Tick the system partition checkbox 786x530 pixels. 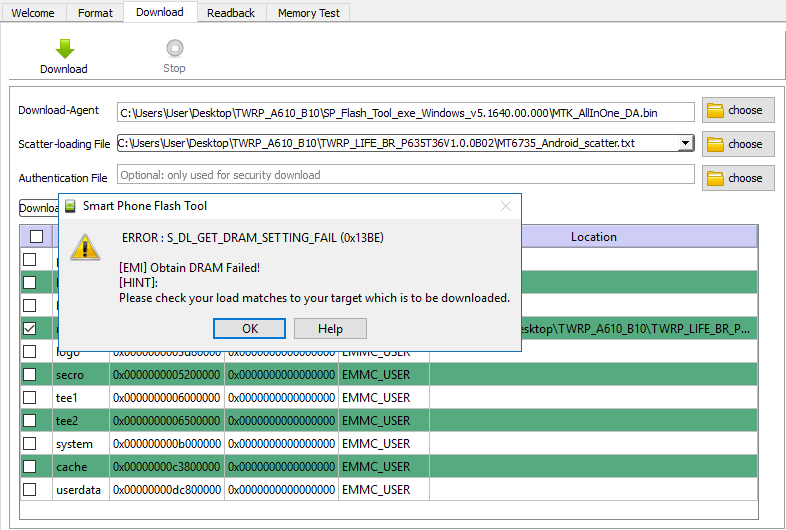[30, 444]
